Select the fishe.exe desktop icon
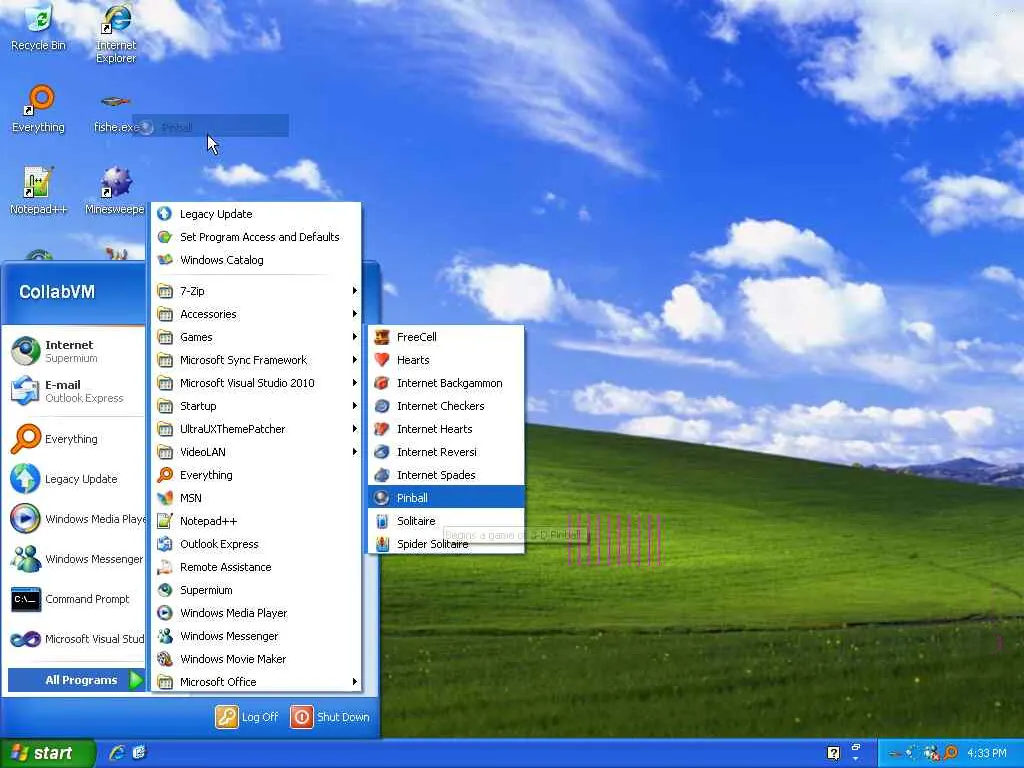 click(116, 112)
